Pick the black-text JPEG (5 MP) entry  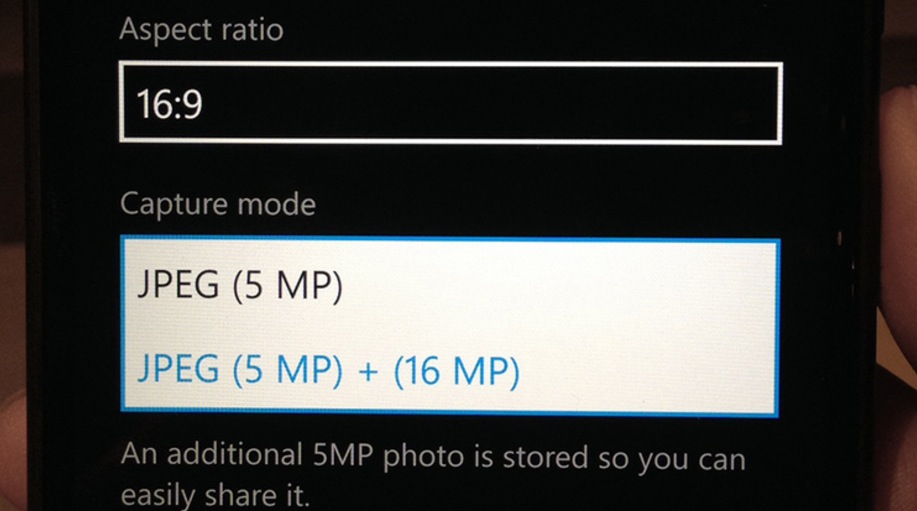click(239, 285)
